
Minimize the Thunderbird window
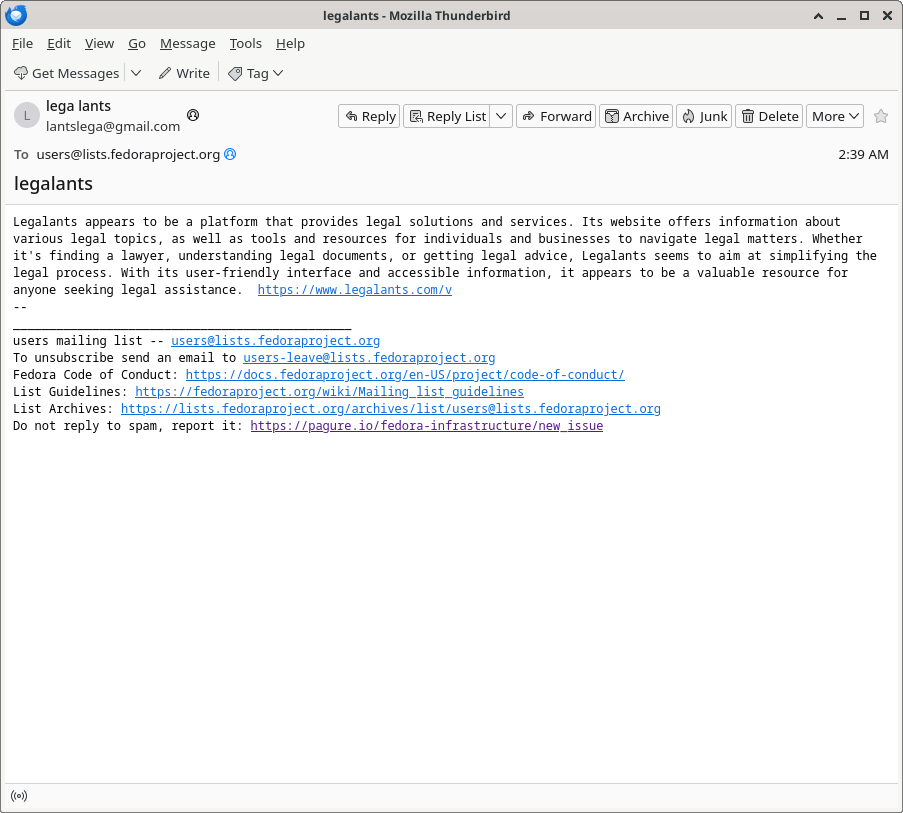point(841,16)
